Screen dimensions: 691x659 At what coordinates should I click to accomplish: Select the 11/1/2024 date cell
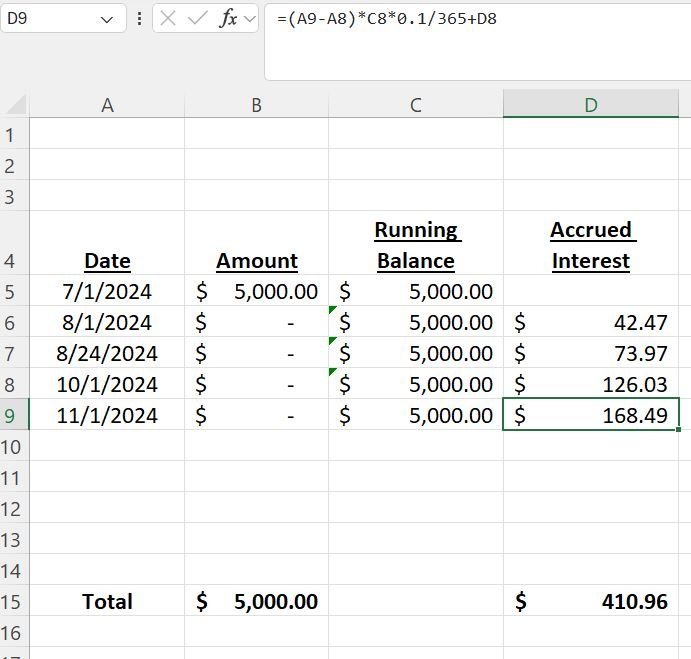coord(107,415)
